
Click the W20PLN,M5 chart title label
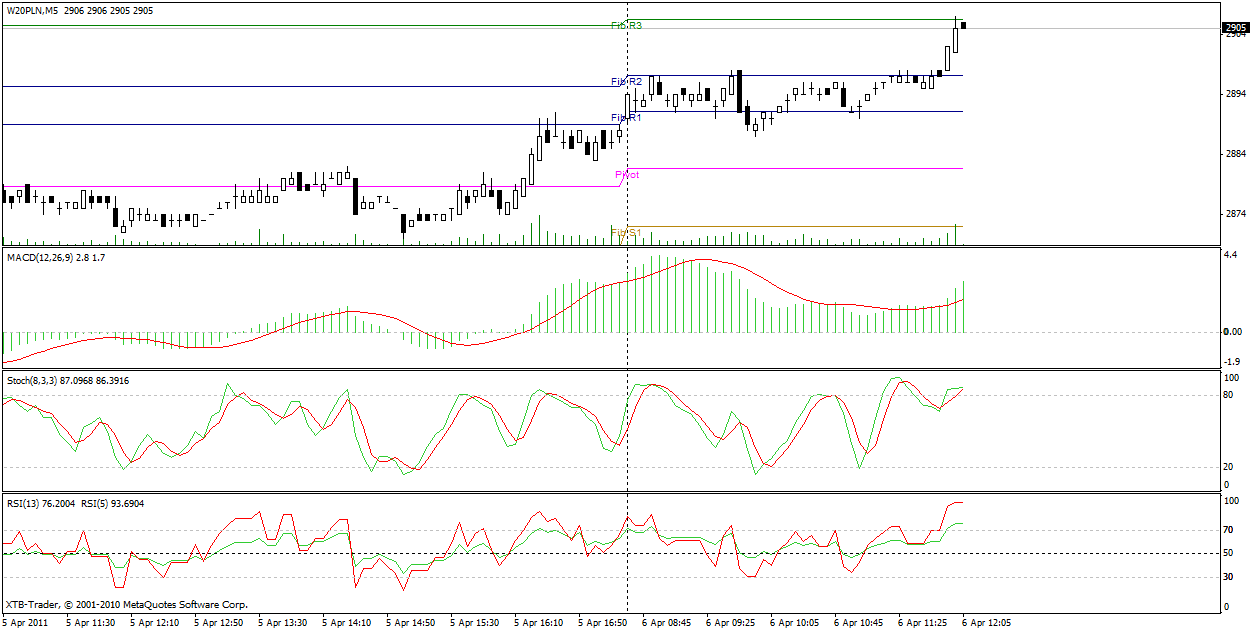[31, 10]
